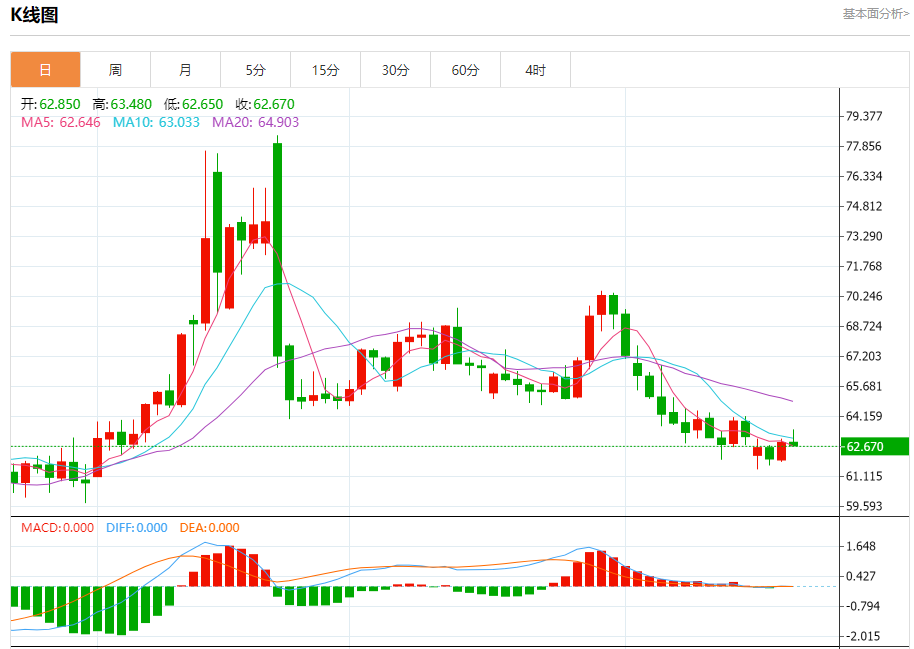Click the DIFF:0.000 indicator label
The width and height of the screenshot is (914, 649).
click(136, 528)
